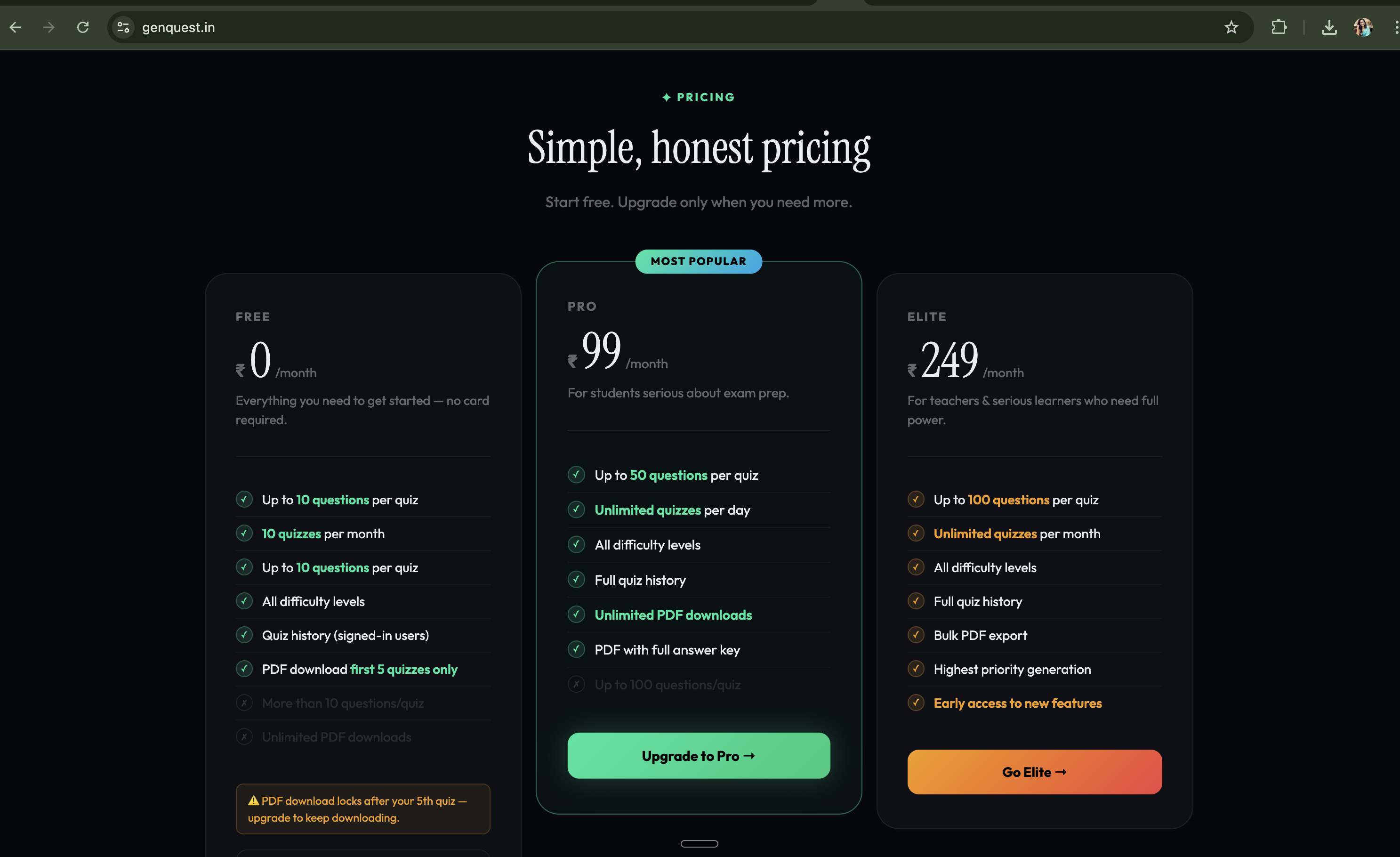Open the browser Extensions icon

tap(1279, 27)
